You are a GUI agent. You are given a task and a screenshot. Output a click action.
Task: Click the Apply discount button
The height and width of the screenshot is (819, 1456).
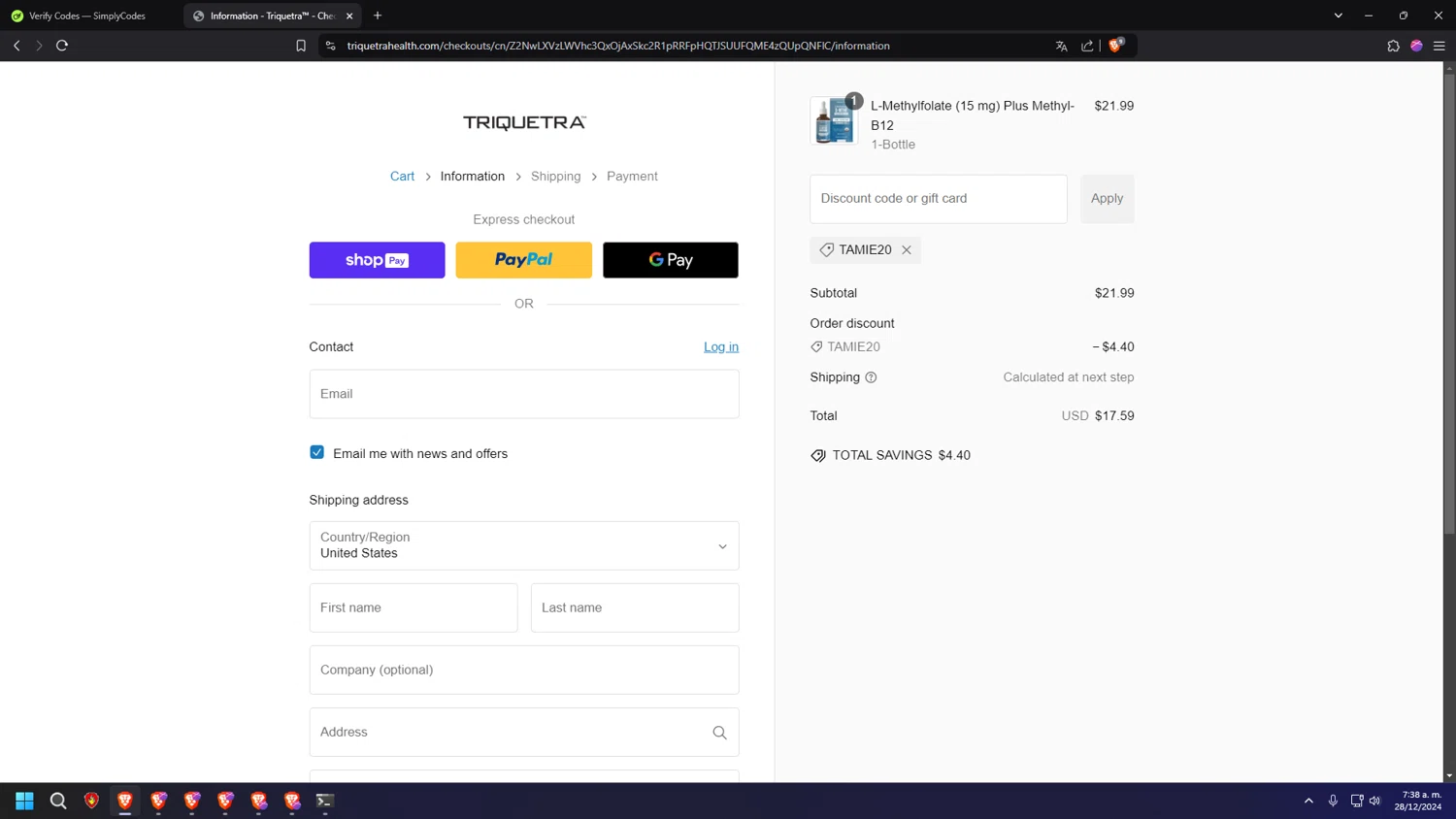(1107, 199)
